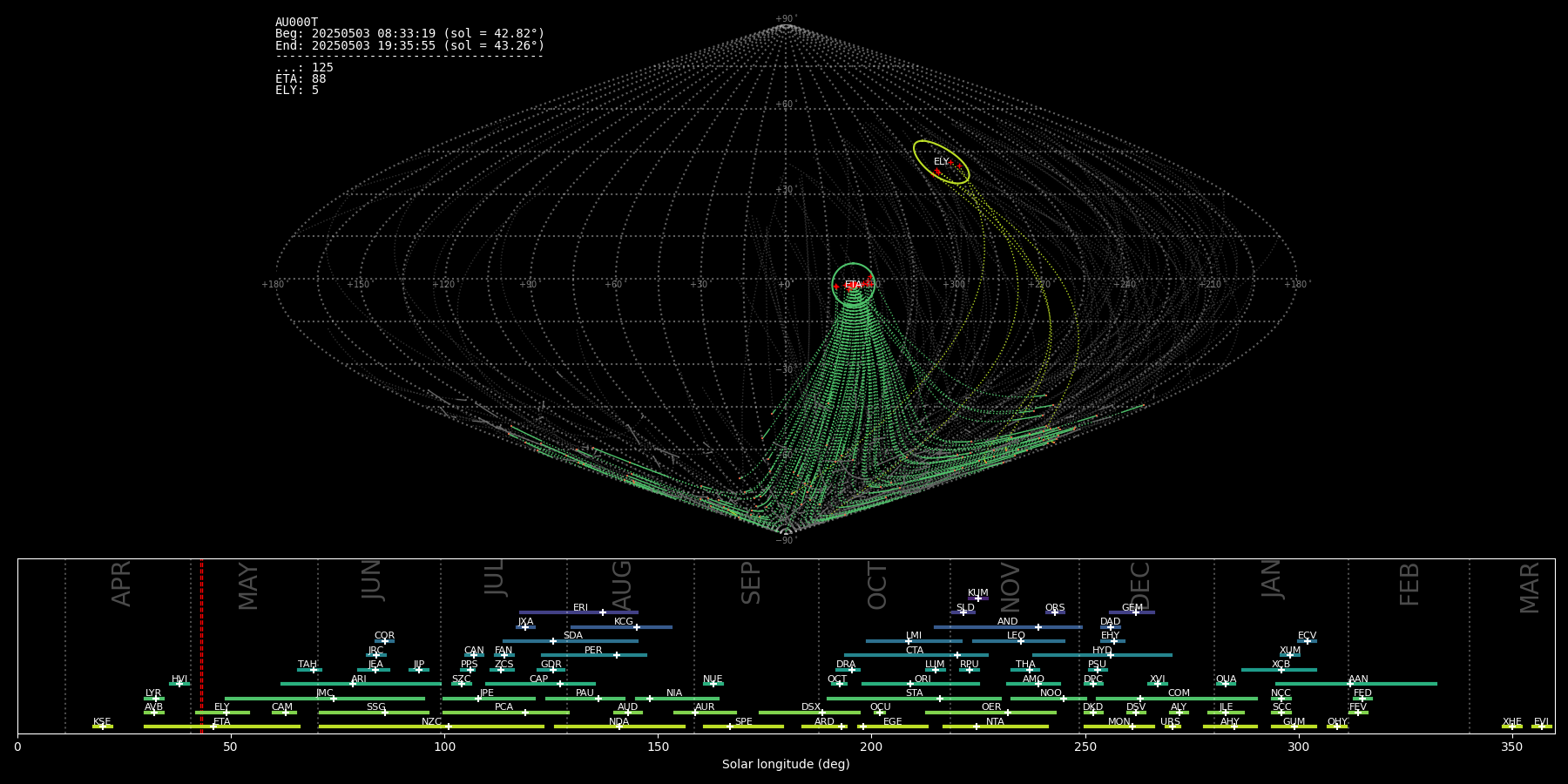Click the 'Solar longitude (deg)' axis title
Image resolution: width=1568 pixels, height=784 pixels.
tap(786, 764)
